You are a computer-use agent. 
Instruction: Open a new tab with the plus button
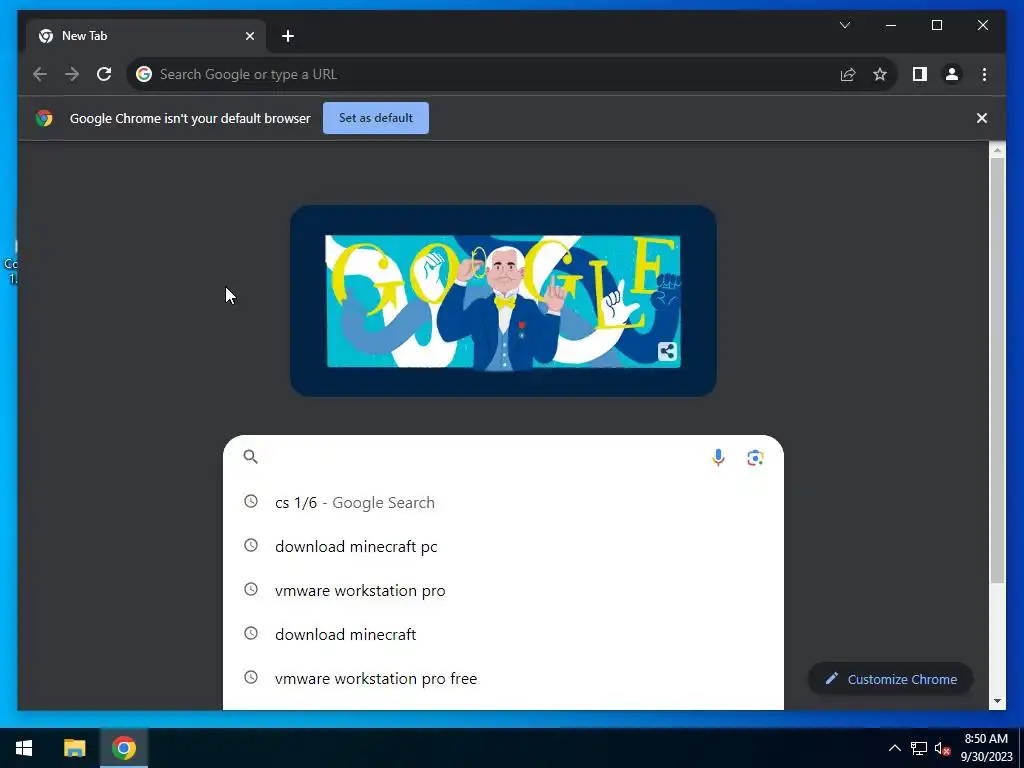click(288, 36)
